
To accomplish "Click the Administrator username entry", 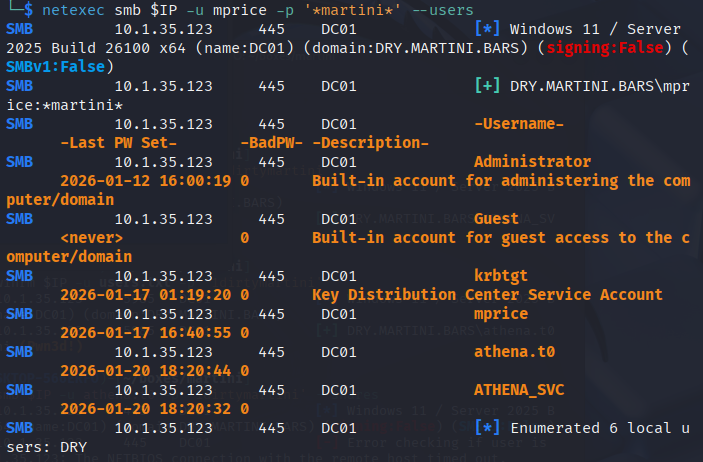I will pos(532,161).
